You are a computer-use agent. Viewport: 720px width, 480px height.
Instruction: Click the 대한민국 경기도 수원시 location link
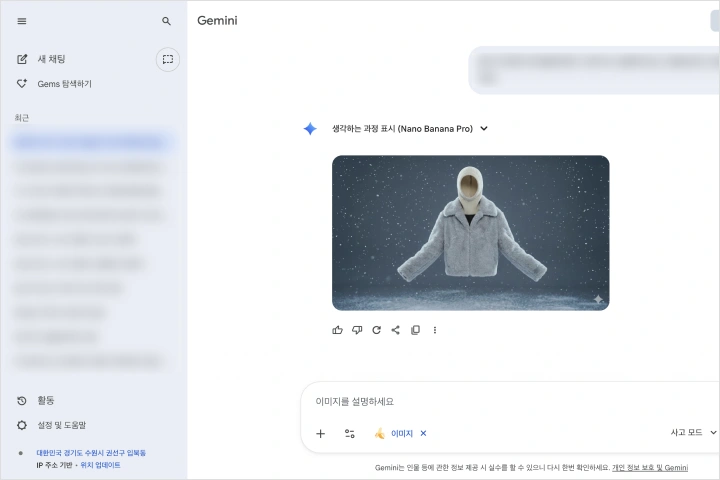pos(91,453)
